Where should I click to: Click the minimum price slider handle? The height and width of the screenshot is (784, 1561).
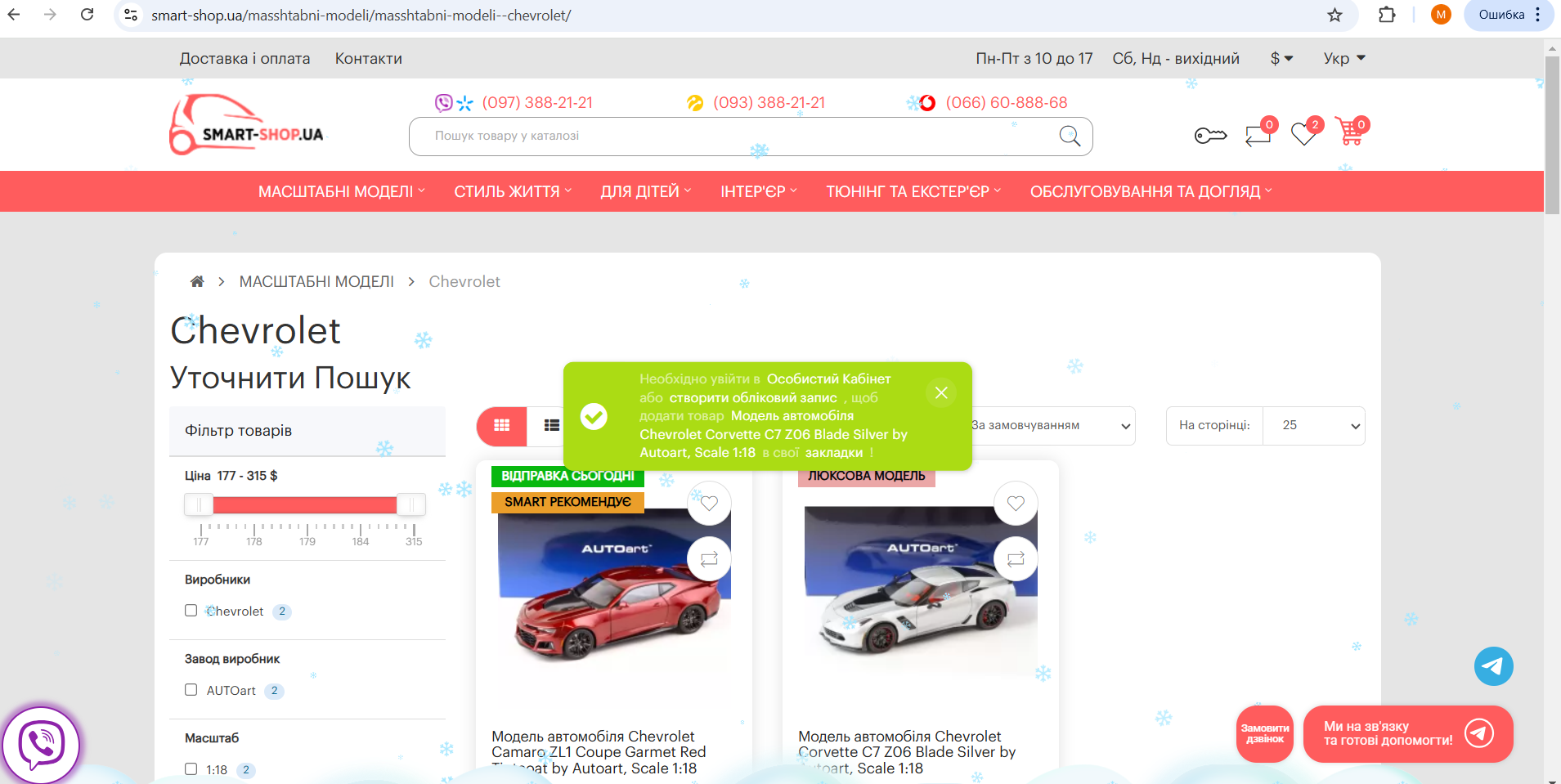point(199,504)
